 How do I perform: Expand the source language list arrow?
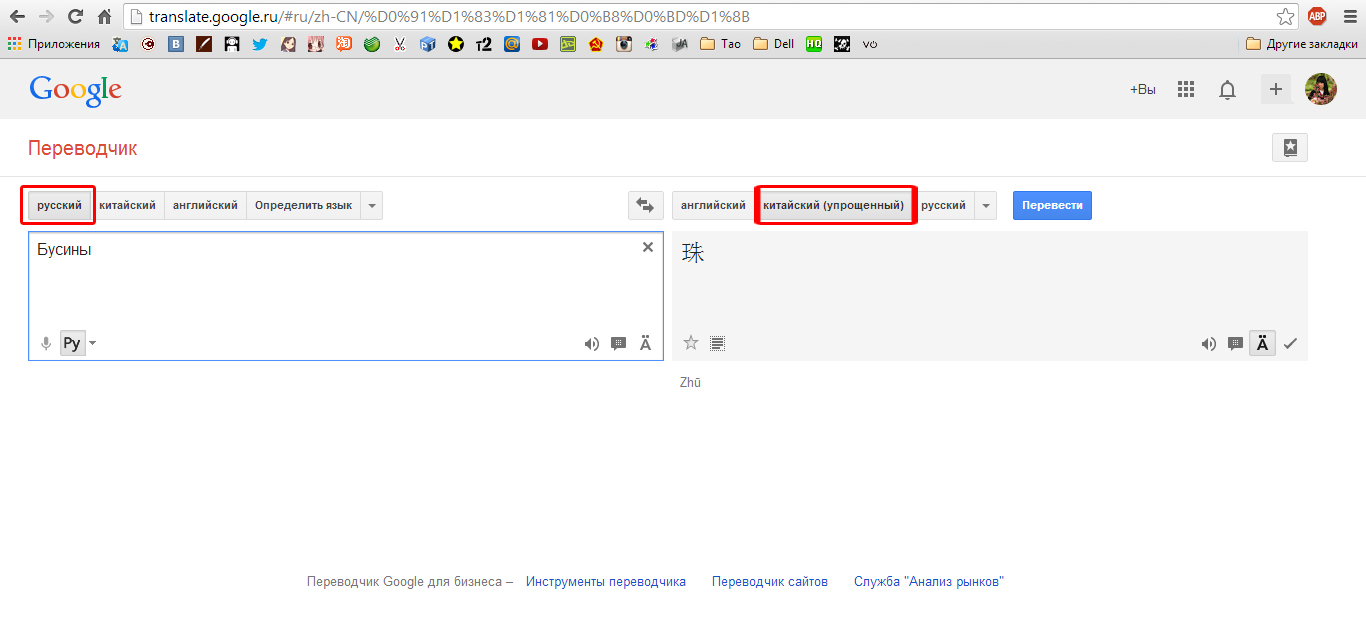372,205
